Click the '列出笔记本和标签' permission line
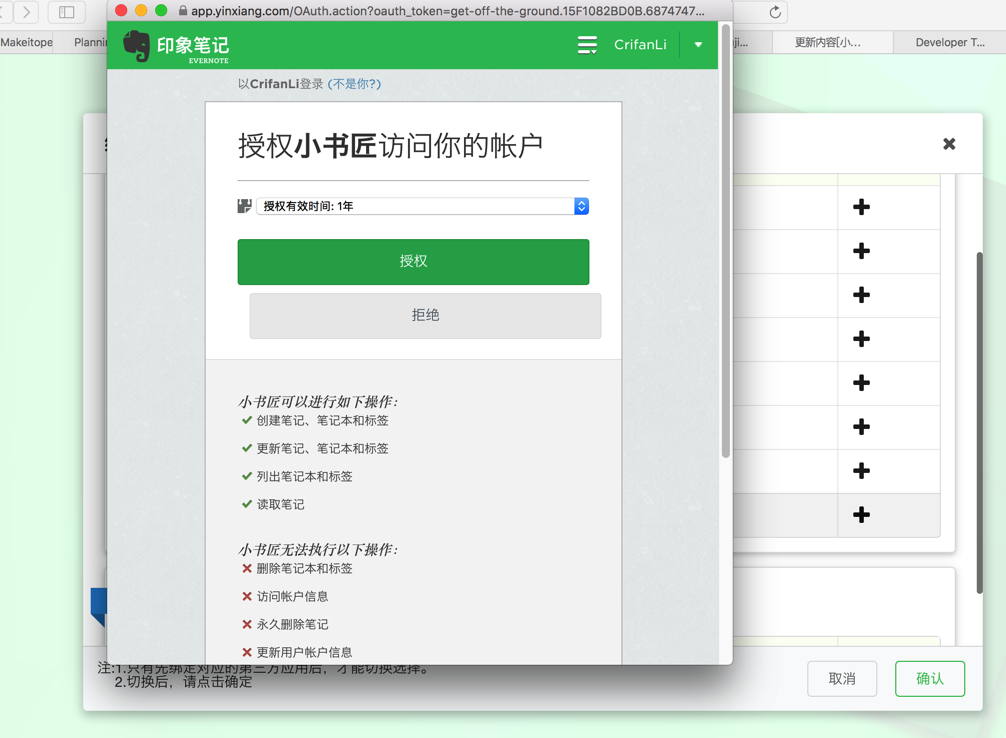The width and height of the screenshot is (1006, 738). coord(305,476)
